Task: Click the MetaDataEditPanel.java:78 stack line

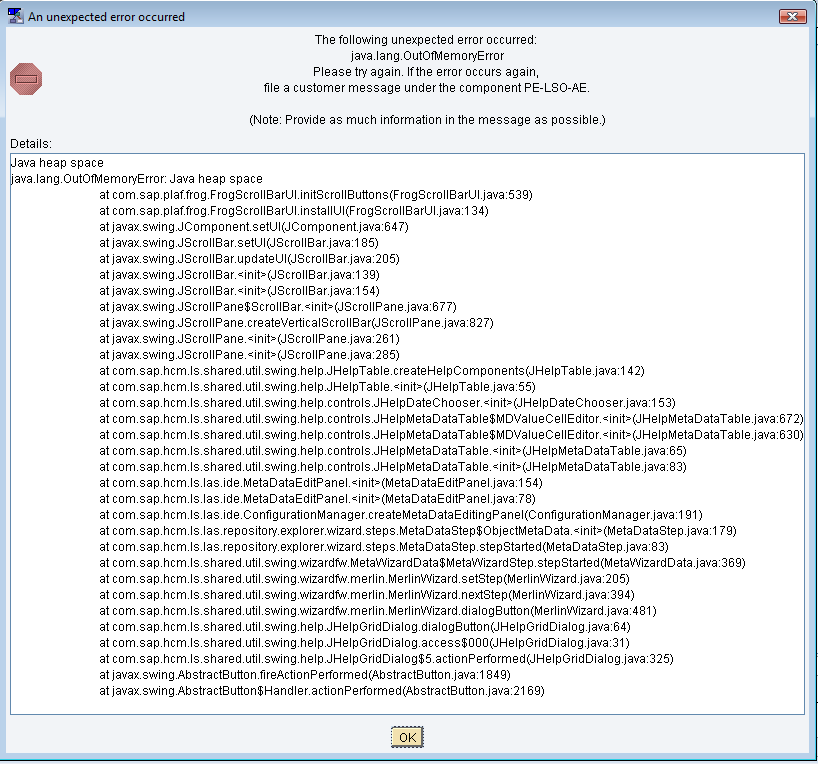Action: click(317, 499)
